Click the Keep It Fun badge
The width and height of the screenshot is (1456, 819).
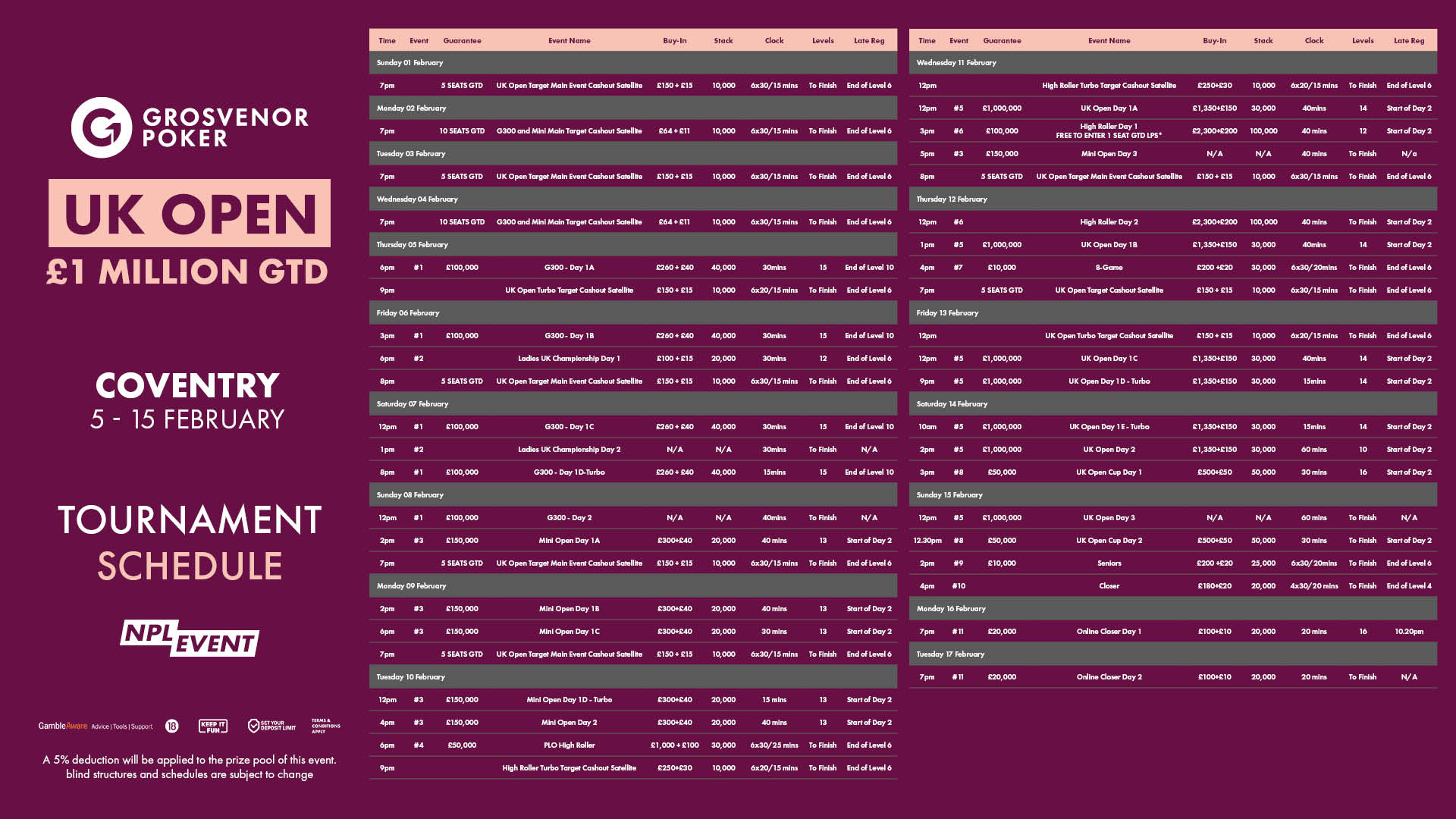pyautogui.click(x=213, y=726)
